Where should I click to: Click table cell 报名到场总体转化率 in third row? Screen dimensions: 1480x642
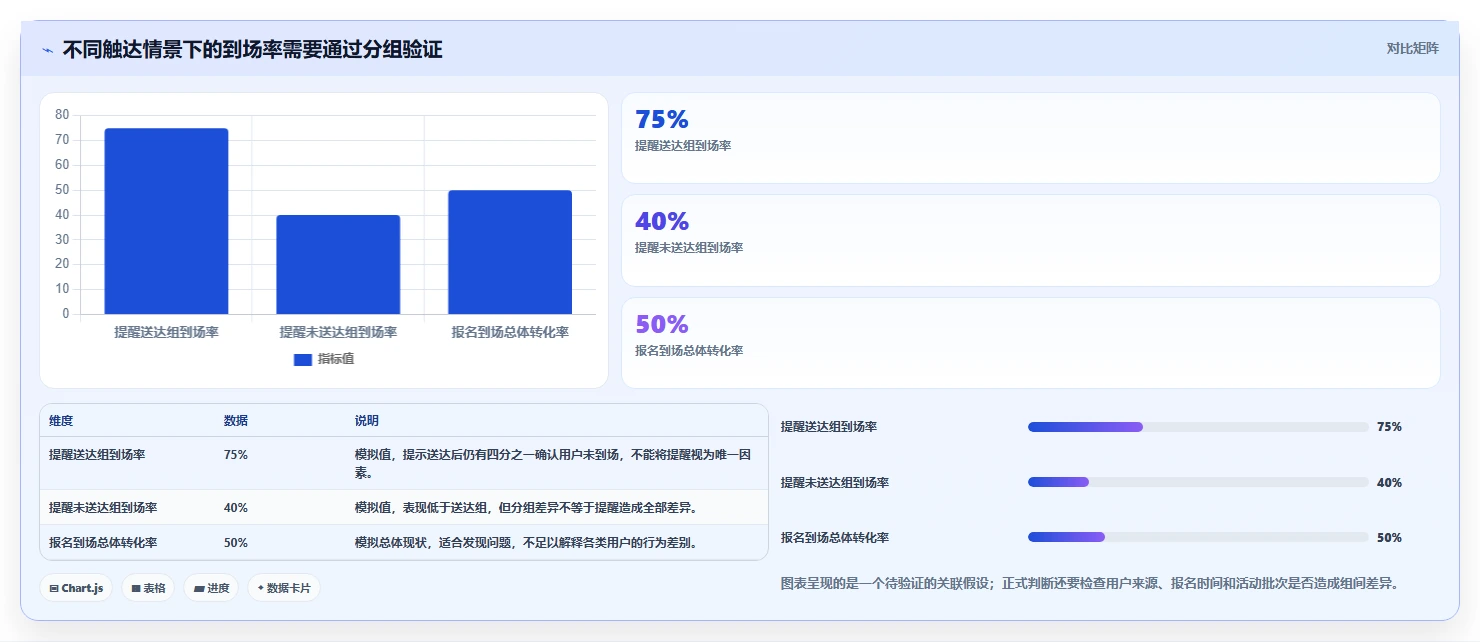tap(103, 542)
